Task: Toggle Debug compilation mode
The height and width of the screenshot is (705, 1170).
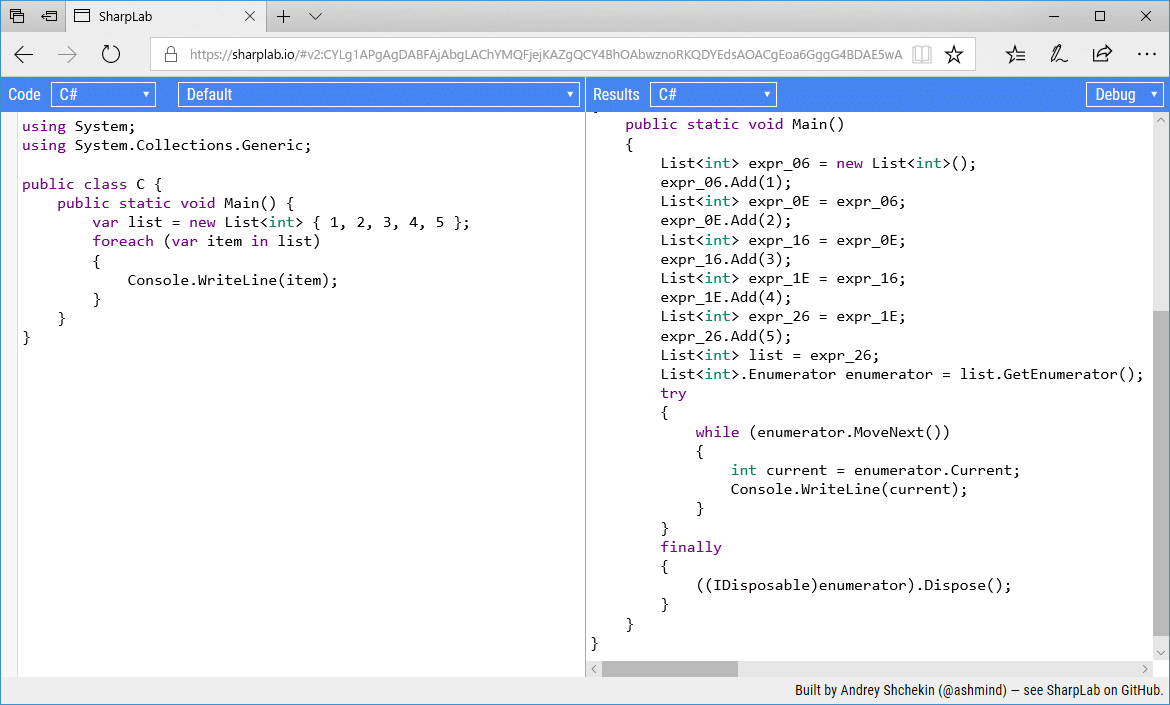Action: tap(1124, 94)
